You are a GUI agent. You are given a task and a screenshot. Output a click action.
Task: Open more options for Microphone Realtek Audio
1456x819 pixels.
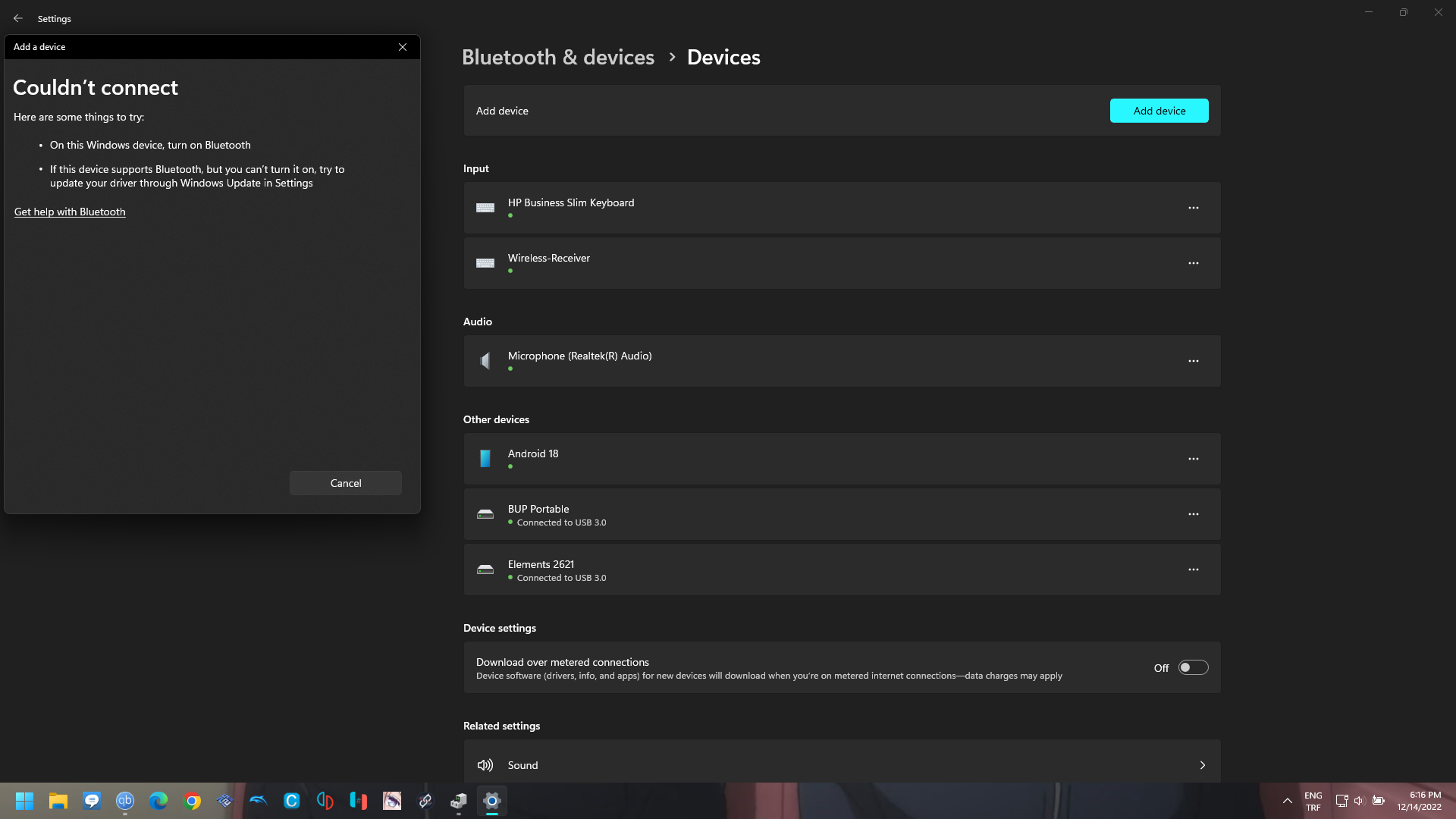point(1193,361)
